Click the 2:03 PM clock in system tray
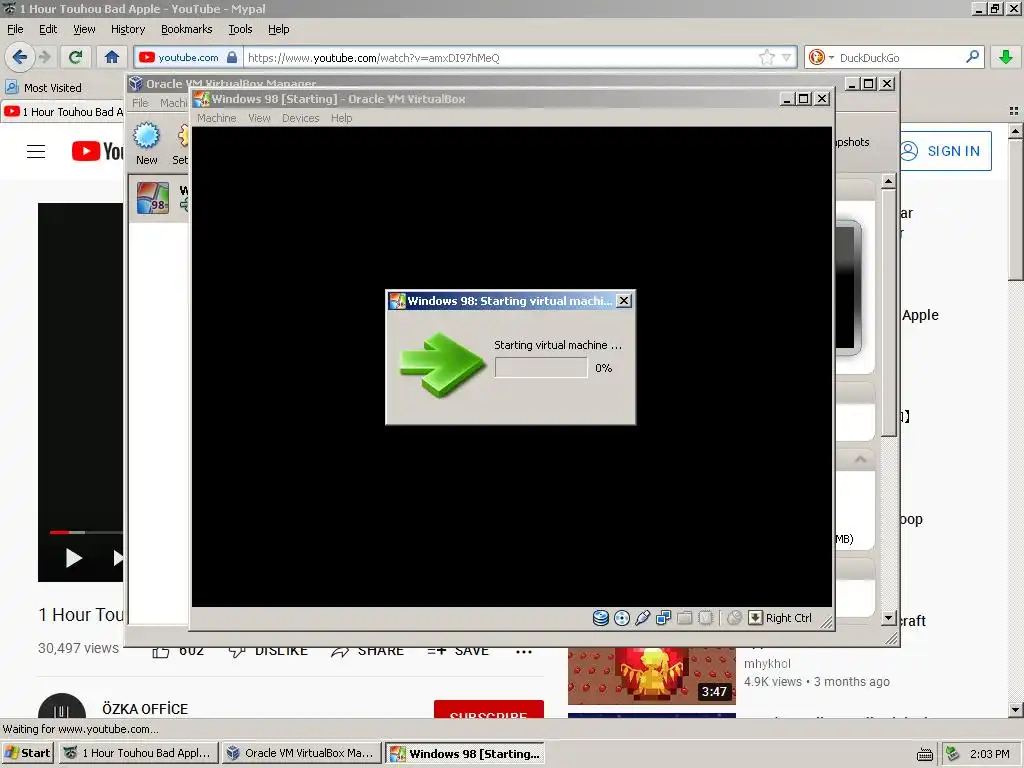 click(989, 754)
